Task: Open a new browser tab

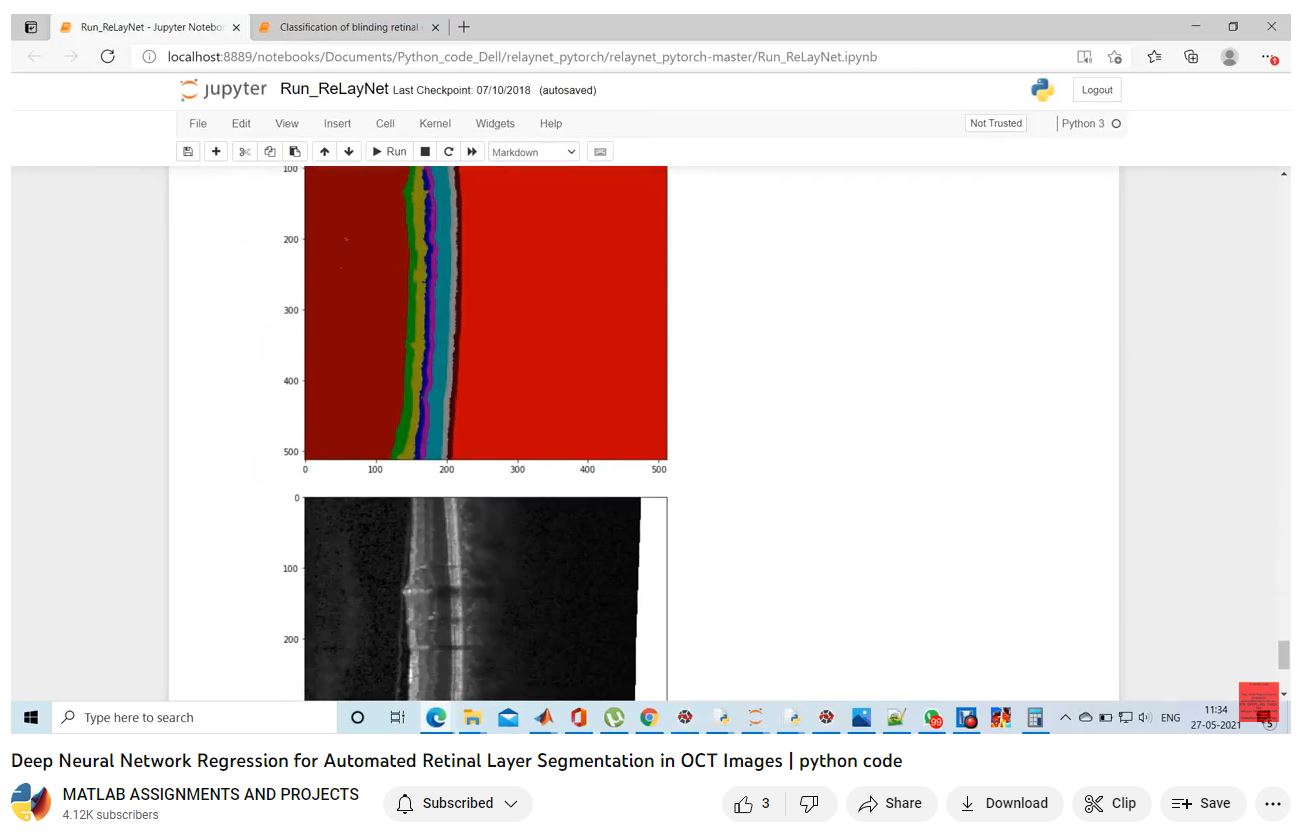Action: [x=464, y=27]
